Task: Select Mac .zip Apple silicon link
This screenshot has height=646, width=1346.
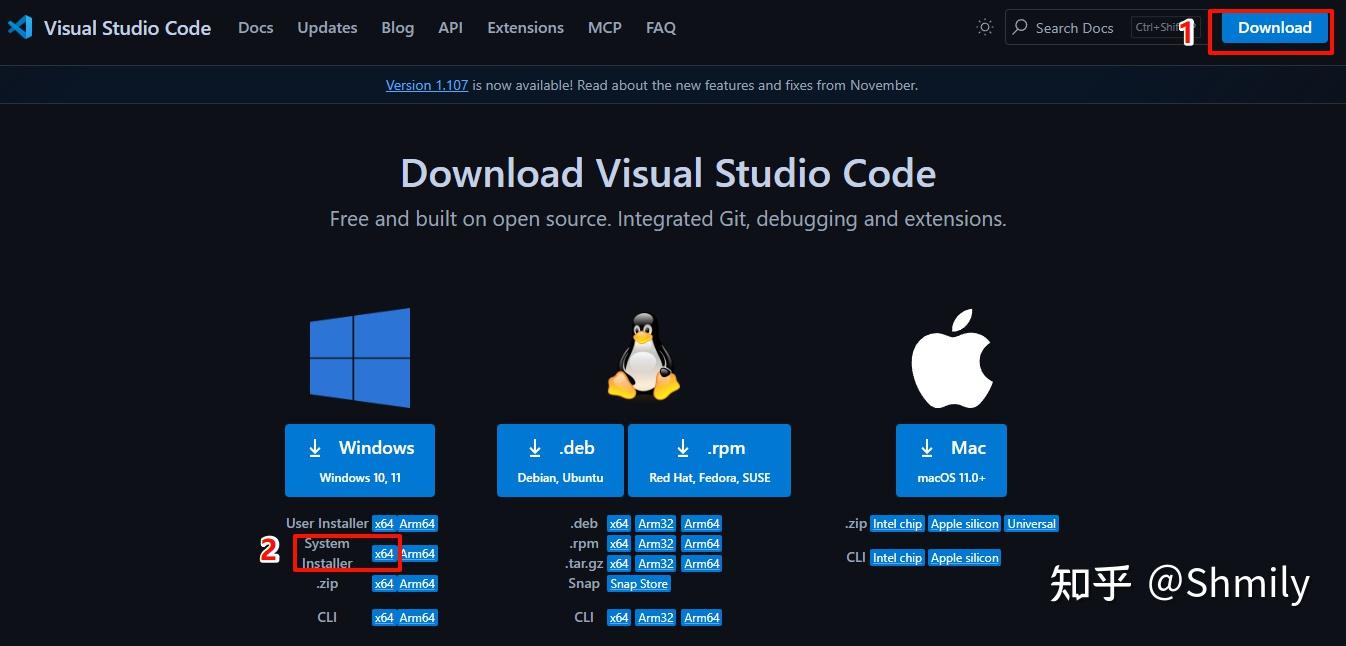Action: pos(965,524)
